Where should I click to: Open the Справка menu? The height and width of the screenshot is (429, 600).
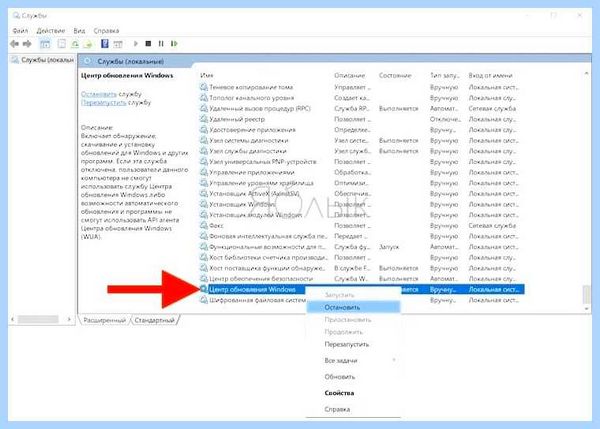click(106, 31)
